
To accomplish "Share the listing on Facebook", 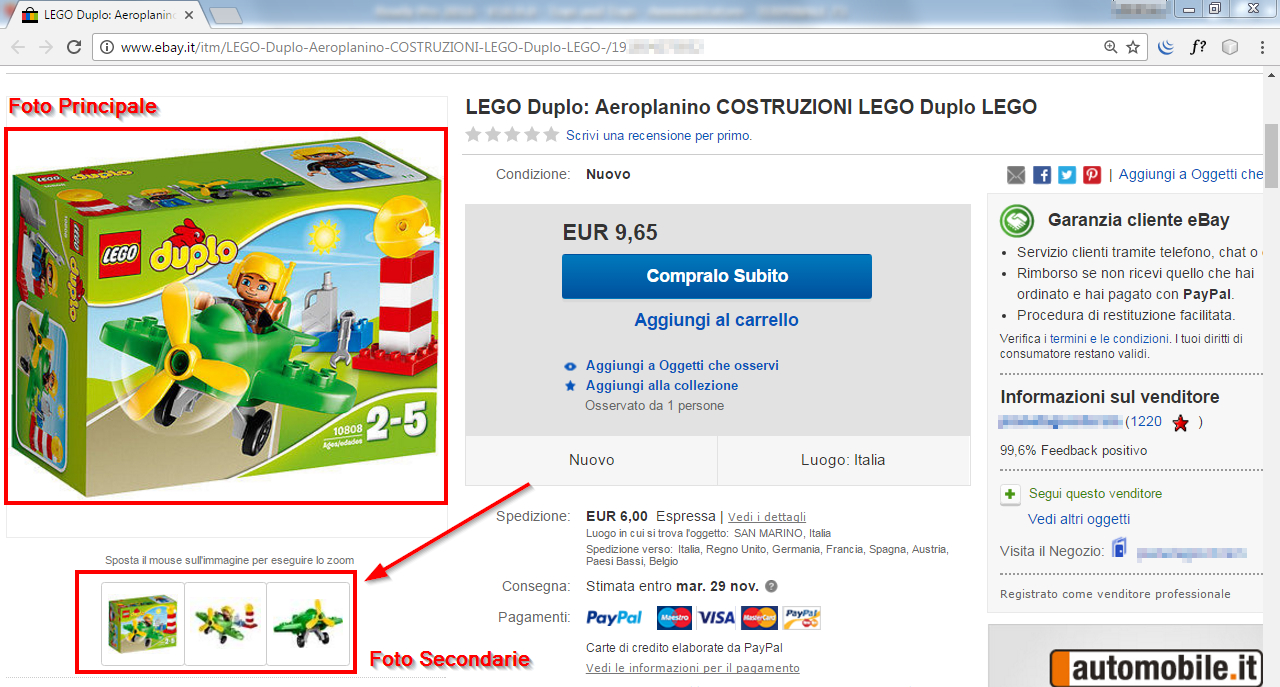I will click(1042, 175).
